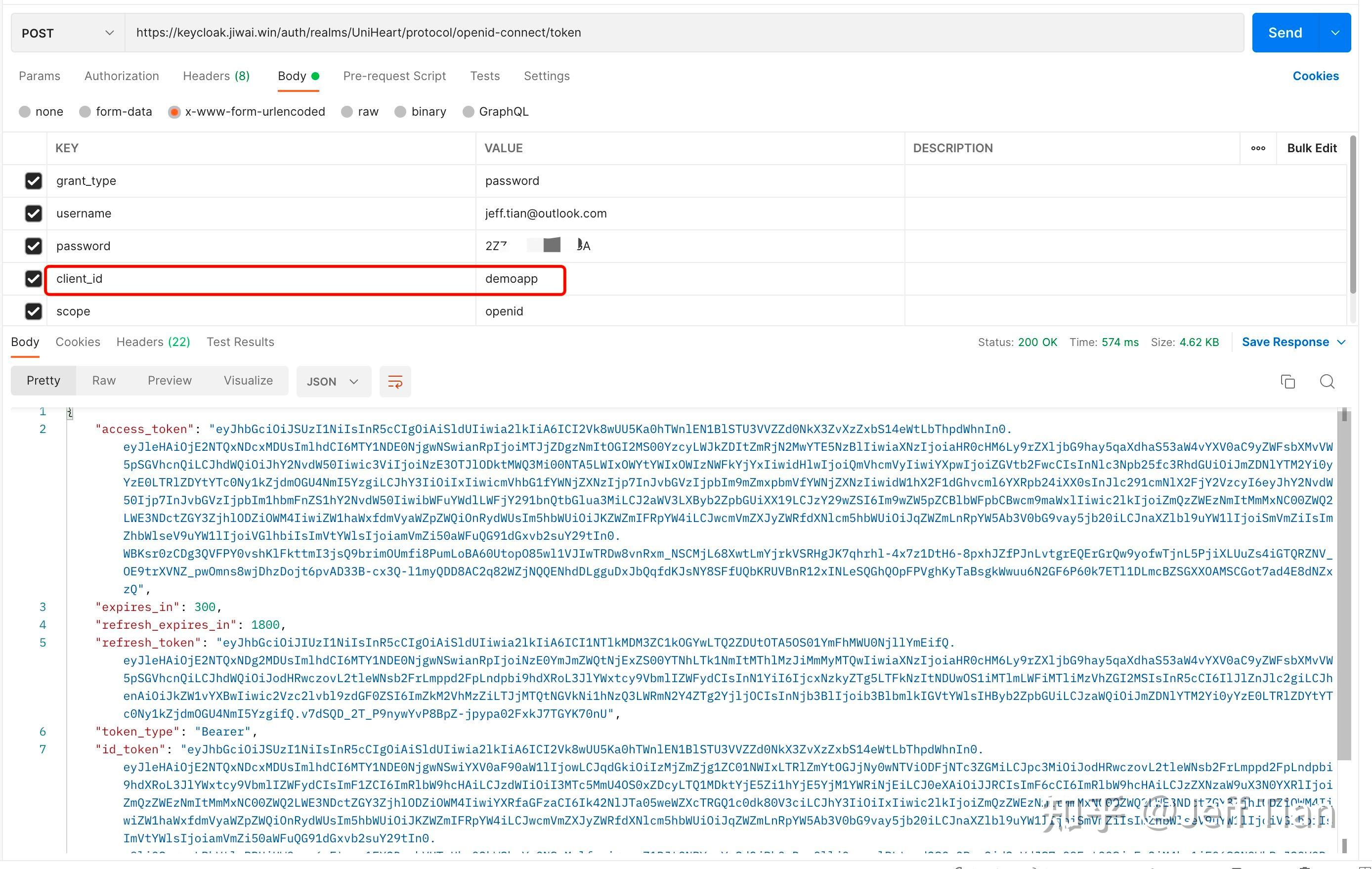The width and height of the screenshot is (1372, 869).
Task: Uncheck the grant_type parameter
Action: (x=34, y=180)
